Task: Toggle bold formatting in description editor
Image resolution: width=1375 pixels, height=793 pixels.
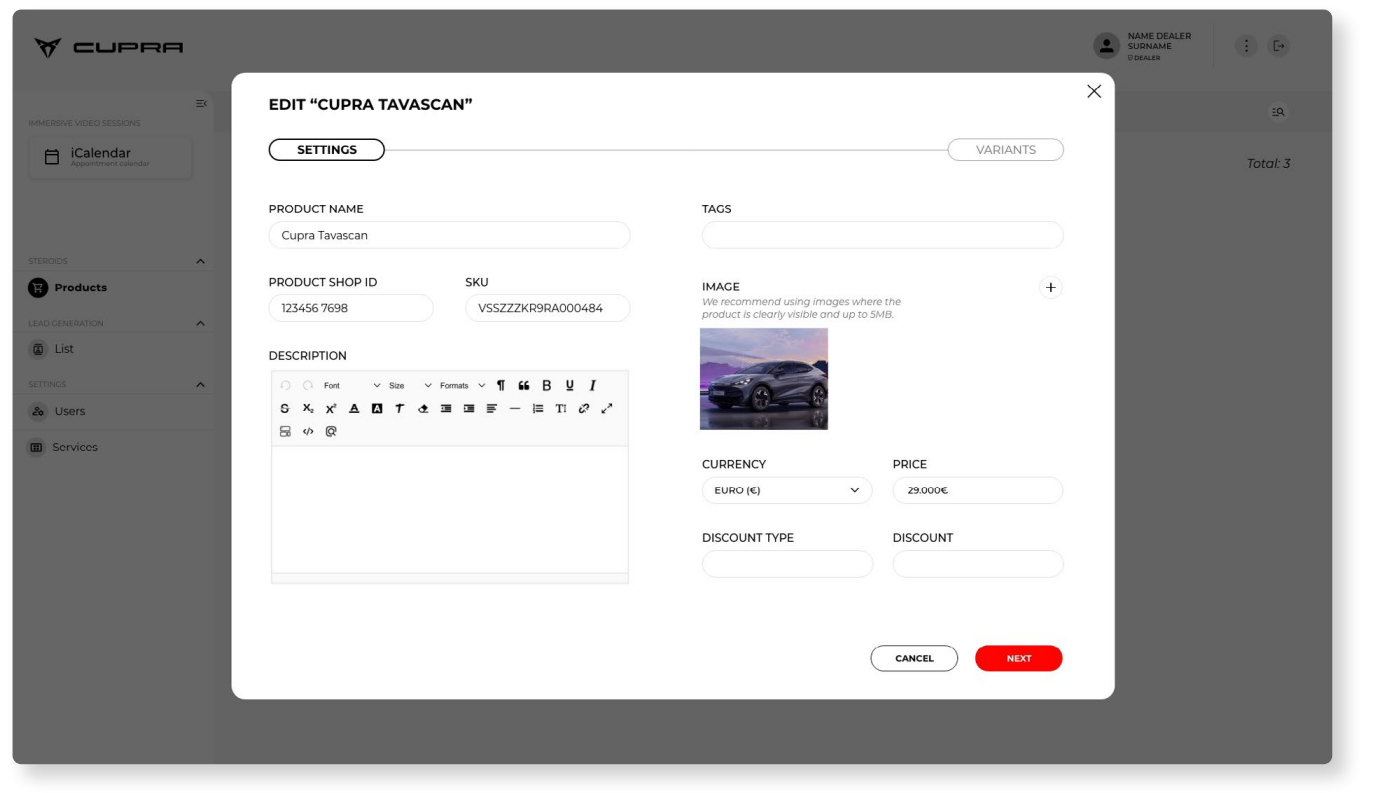Action: (x=546, y=386)
